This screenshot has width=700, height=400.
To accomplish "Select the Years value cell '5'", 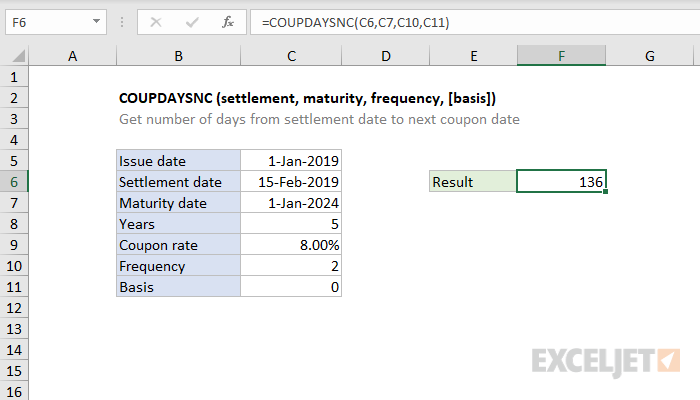I will tap(291, 224).
